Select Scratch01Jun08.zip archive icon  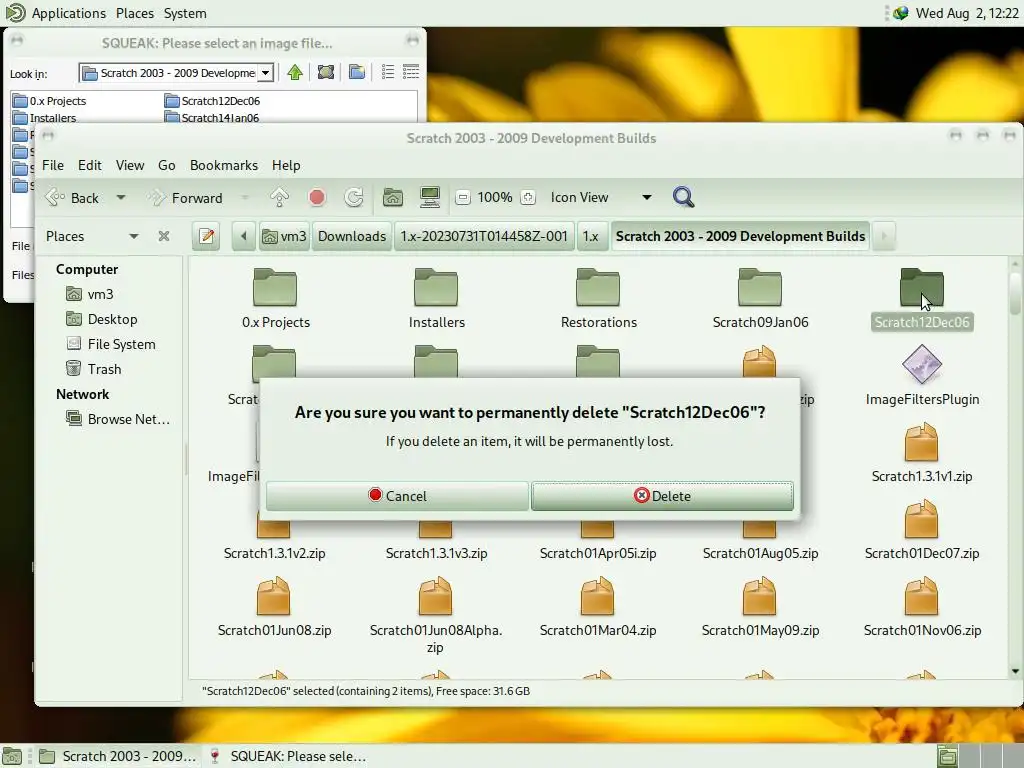point(274,596)
